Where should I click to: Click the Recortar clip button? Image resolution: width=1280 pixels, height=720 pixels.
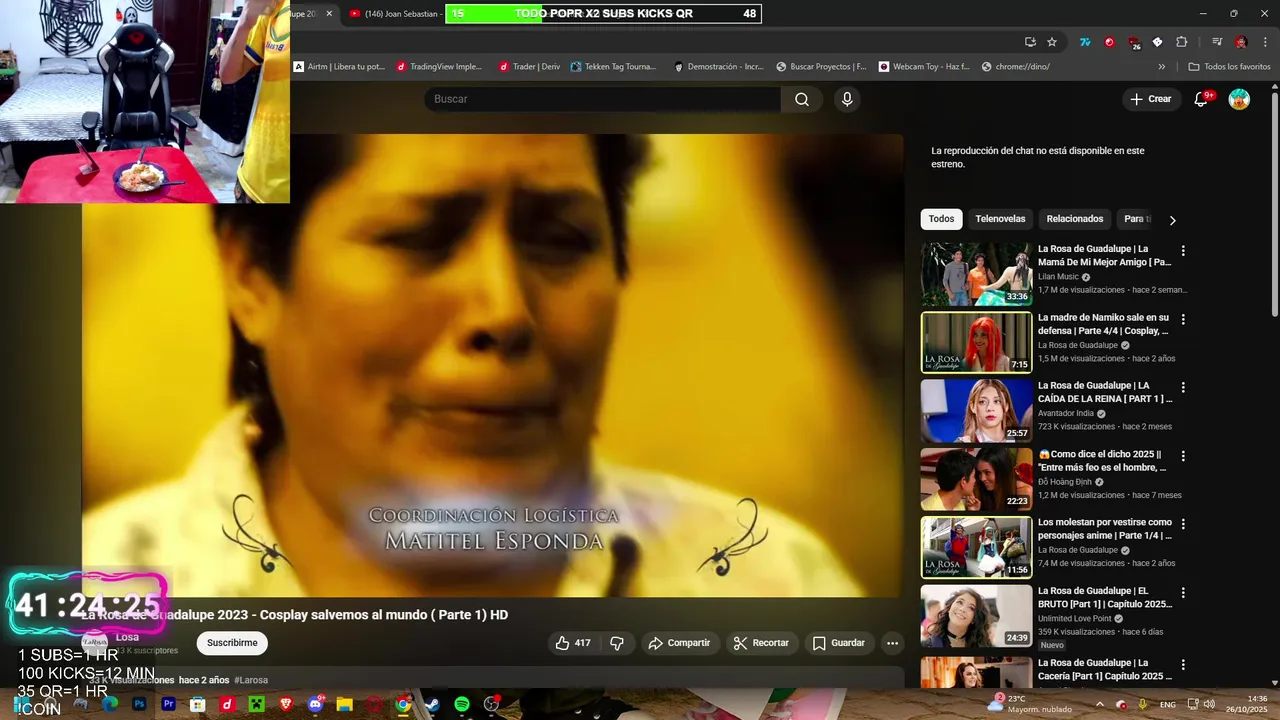(761, 643)
